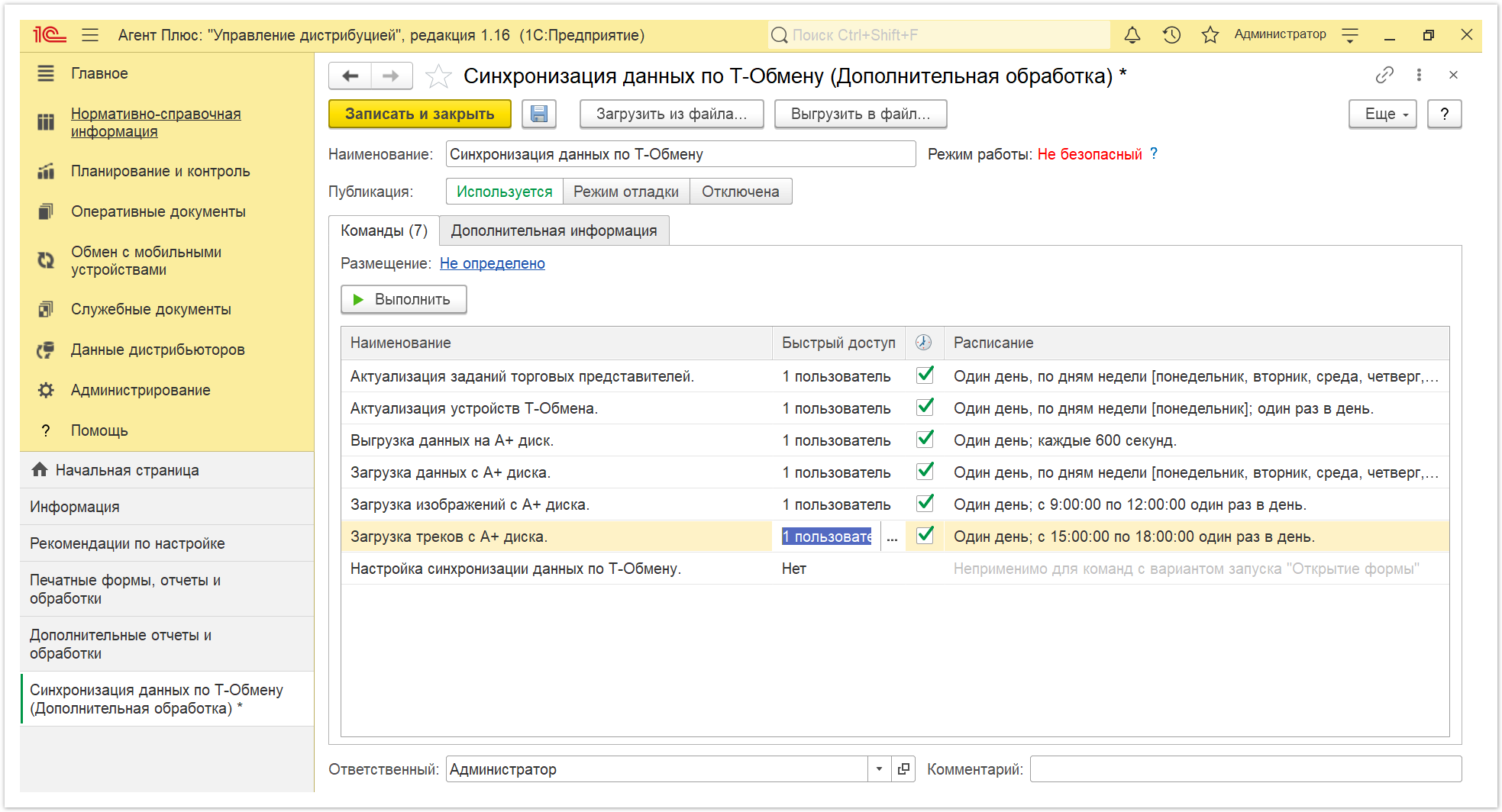Save with the floppy disk icon

[539, 114]
